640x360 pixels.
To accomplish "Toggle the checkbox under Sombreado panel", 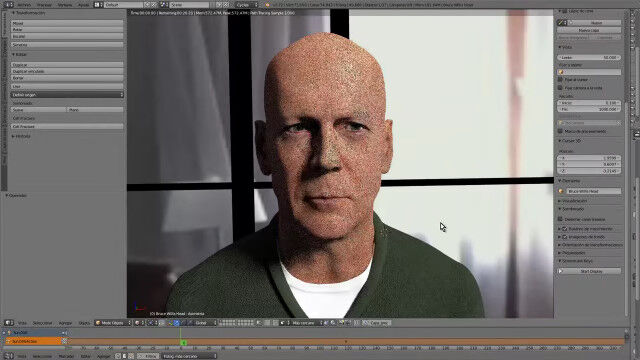I will point(560,219).
